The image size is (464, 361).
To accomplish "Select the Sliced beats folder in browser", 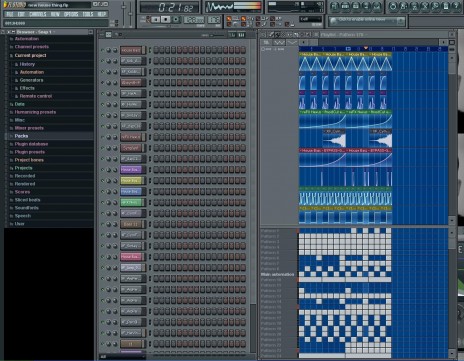I will (27, 200).
